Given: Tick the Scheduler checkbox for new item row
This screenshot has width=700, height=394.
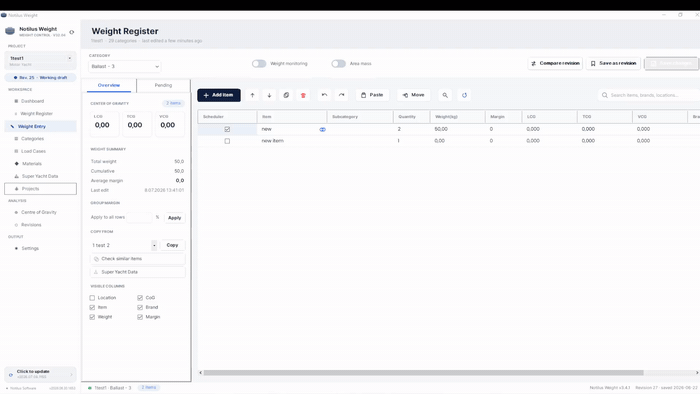Looking at the screenshot, I should [x=227, y=141].
